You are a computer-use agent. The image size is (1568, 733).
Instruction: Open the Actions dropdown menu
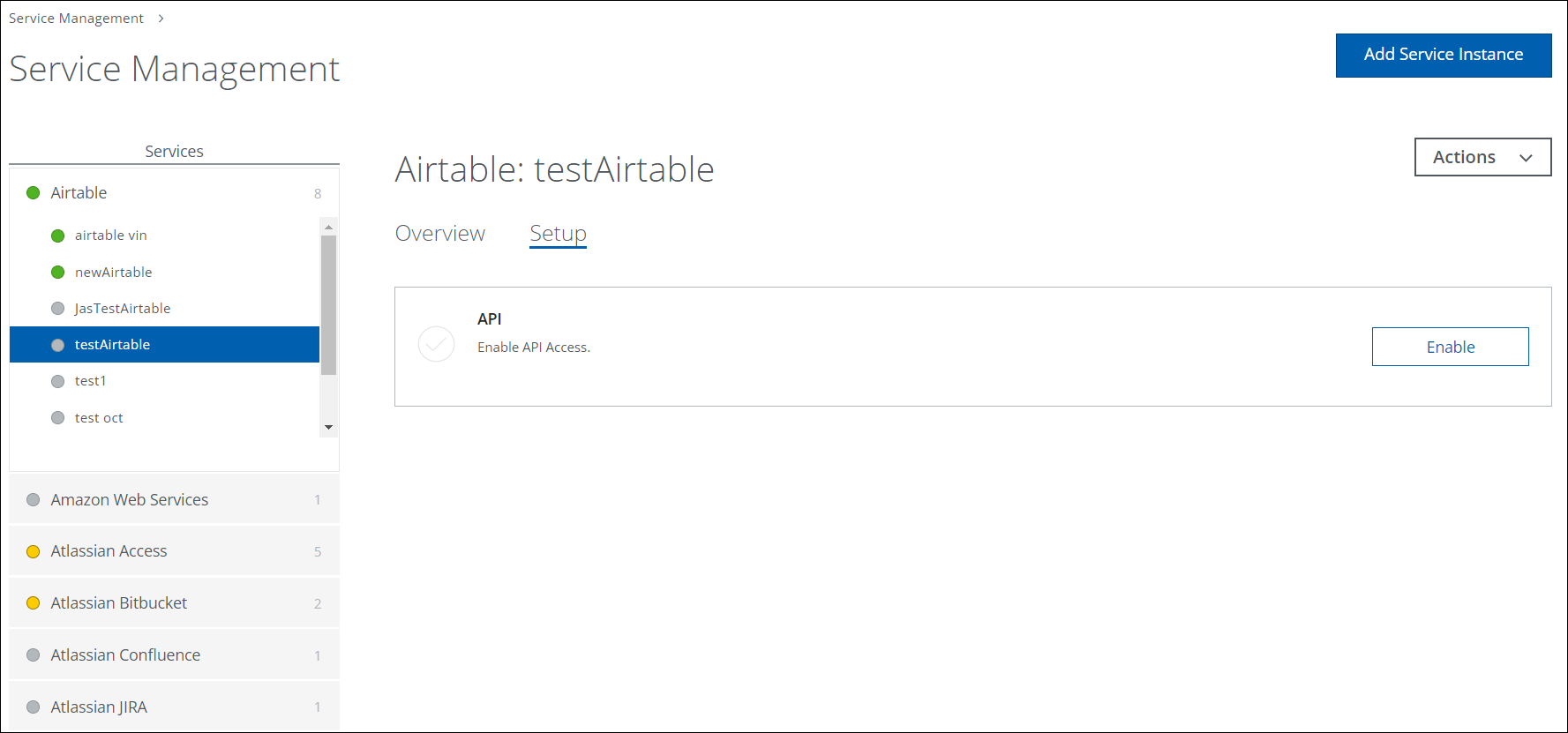tap(1482, 157)
